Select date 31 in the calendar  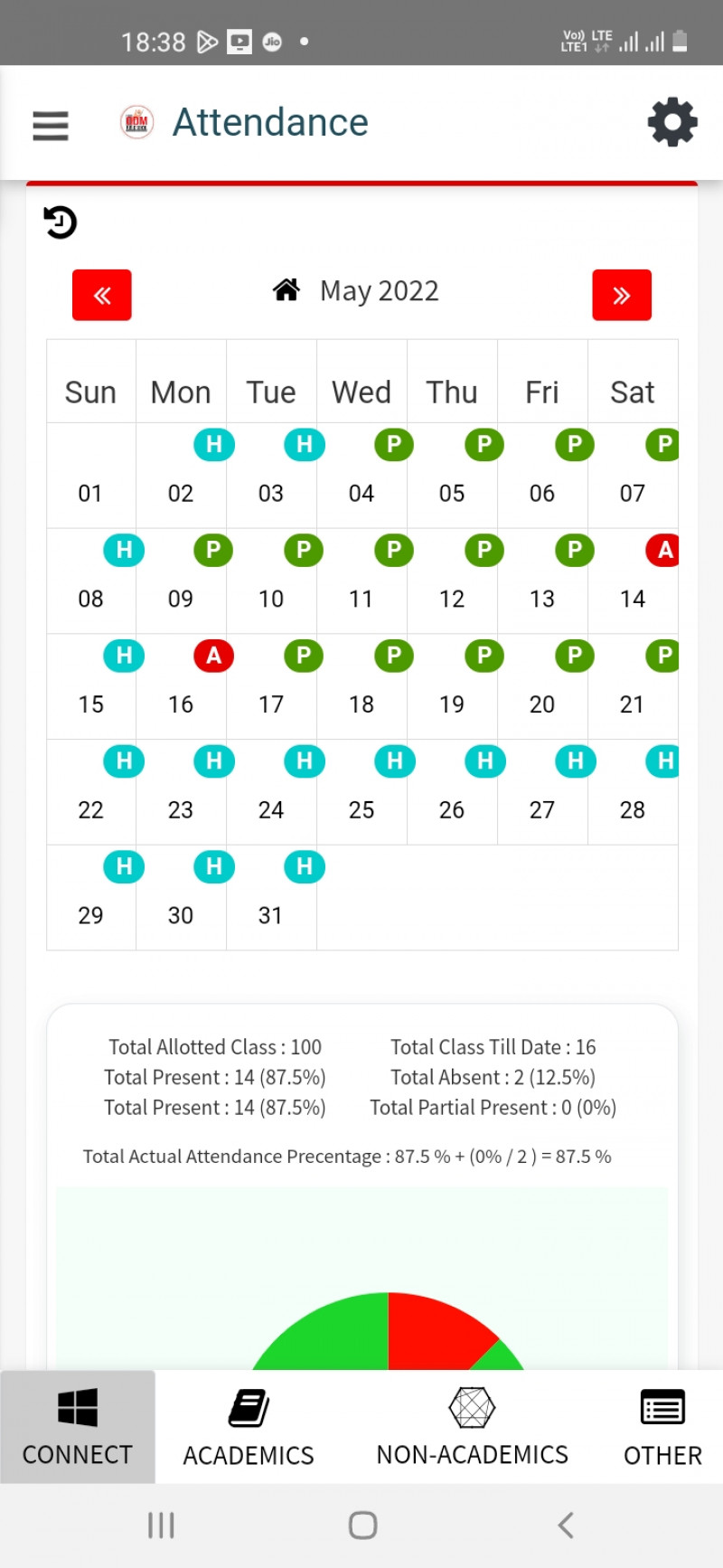point(270,915)
